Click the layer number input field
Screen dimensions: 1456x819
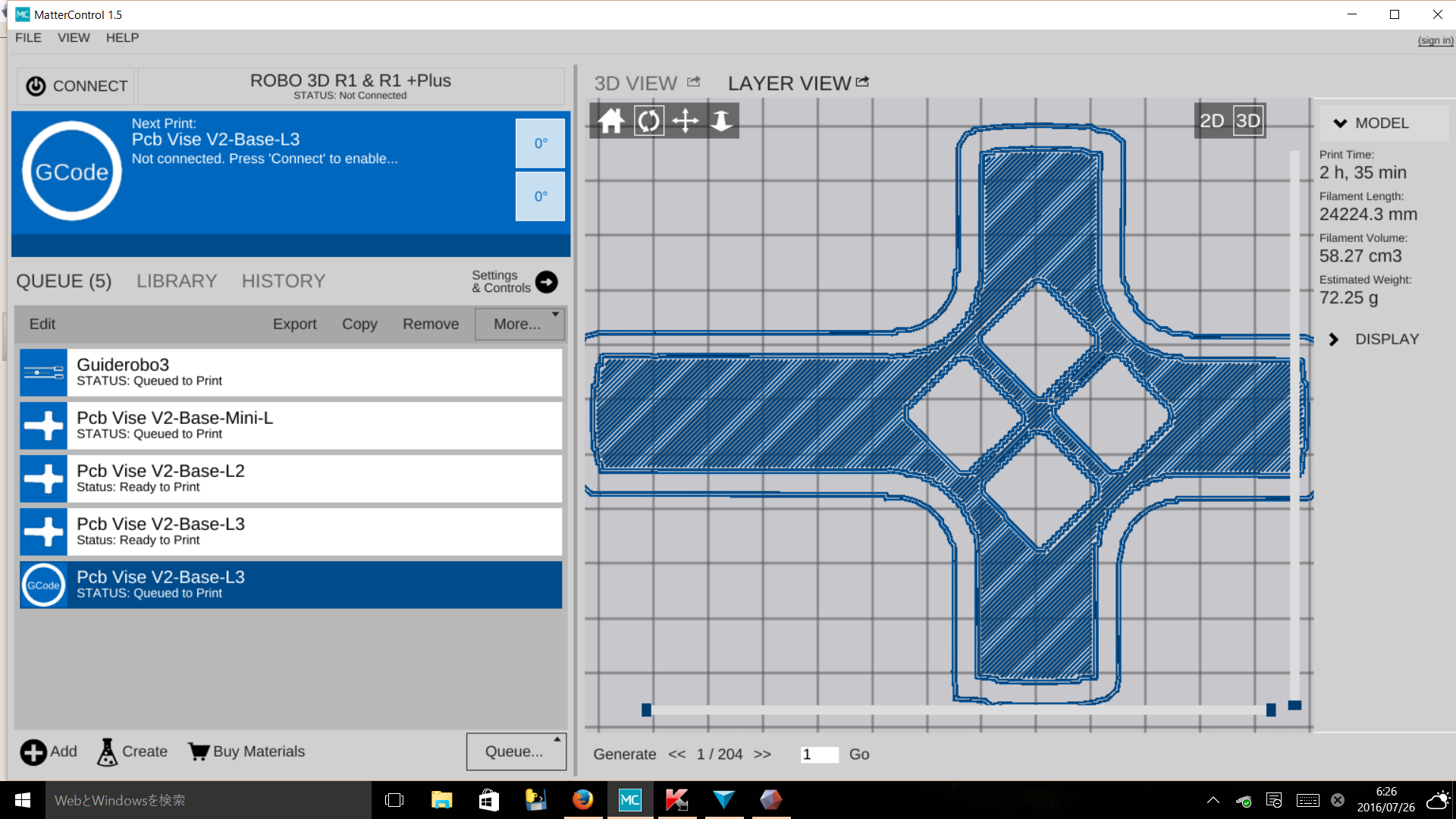tap(819, 755)
